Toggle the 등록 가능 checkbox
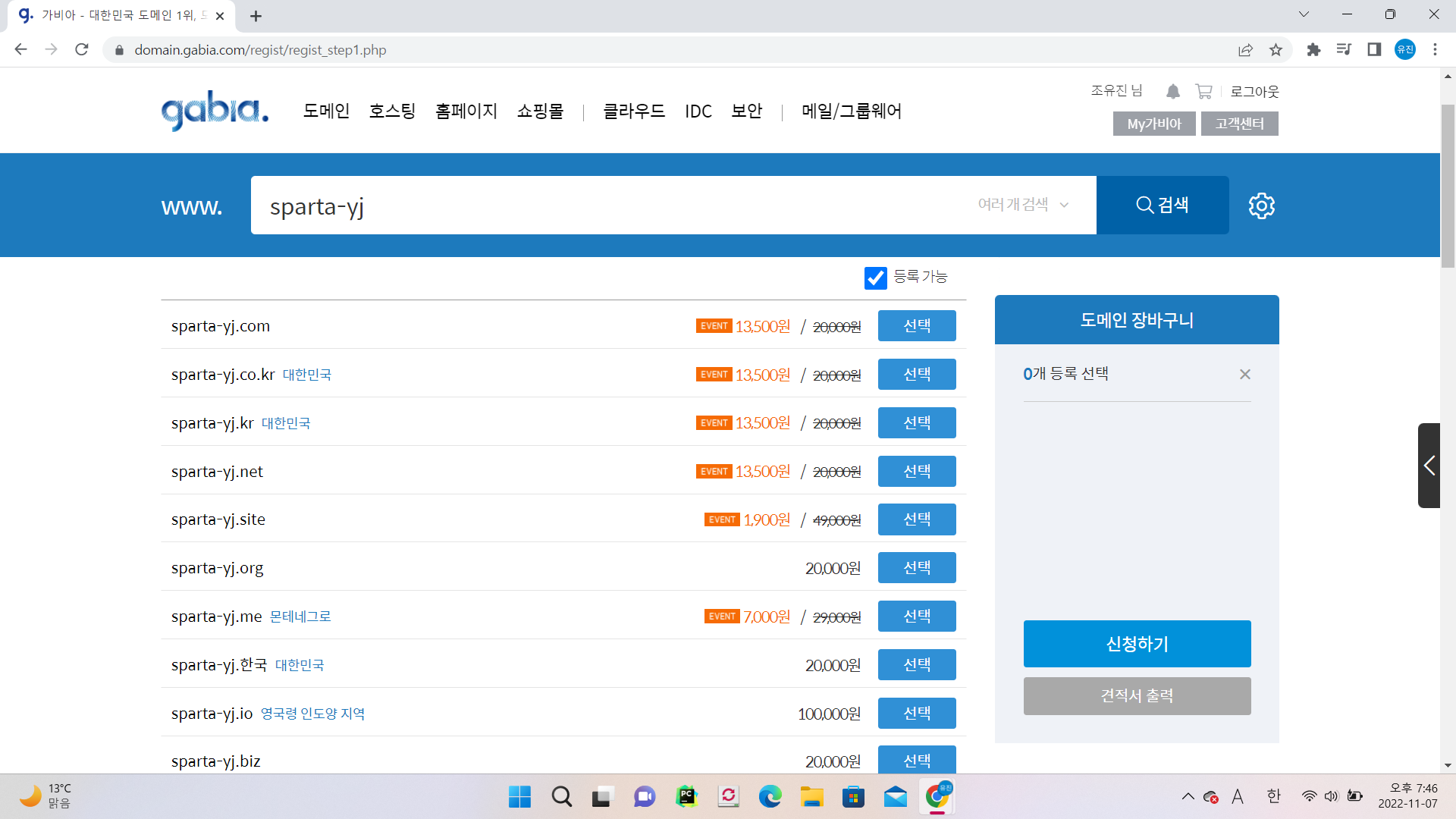1456x819 pixels. (x=876, y=278)
